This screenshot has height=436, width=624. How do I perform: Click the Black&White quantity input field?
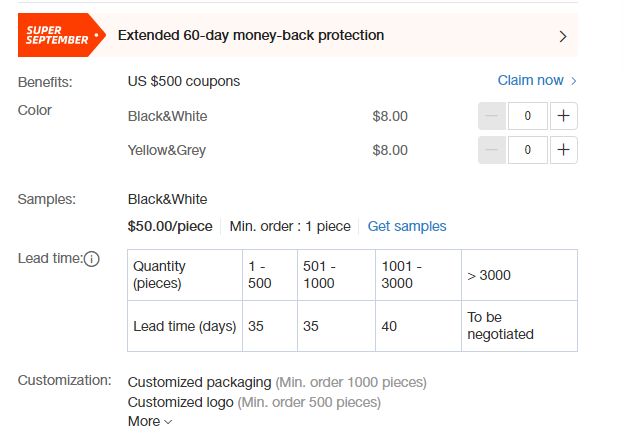point(528,116)
